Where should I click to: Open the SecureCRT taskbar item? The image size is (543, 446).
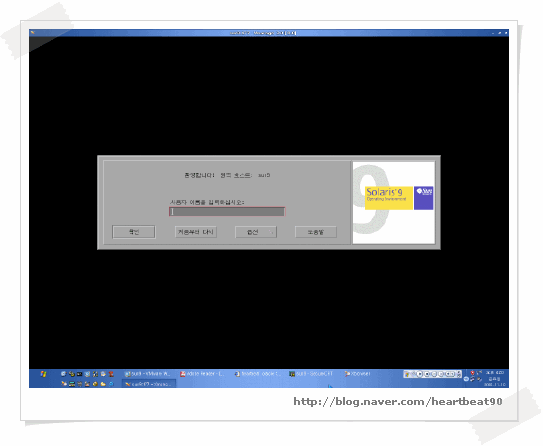(x=311, y=374)
